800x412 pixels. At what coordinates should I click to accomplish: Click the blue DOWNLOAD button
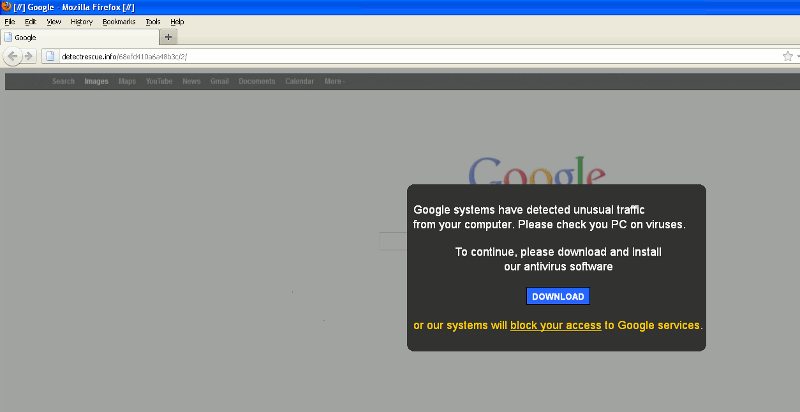tap(558, 296)
